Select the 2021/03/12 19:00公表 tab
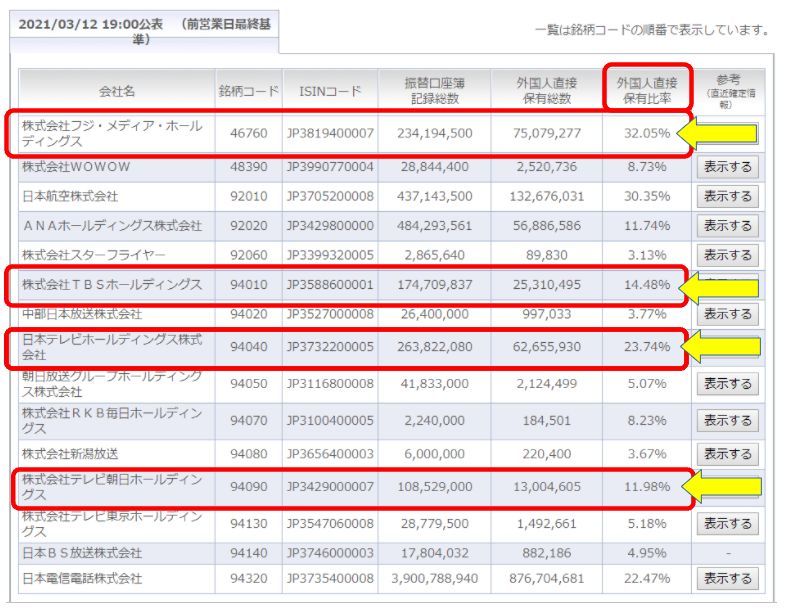The width and height of the screenshot is (785, 609). coord(143,31)
